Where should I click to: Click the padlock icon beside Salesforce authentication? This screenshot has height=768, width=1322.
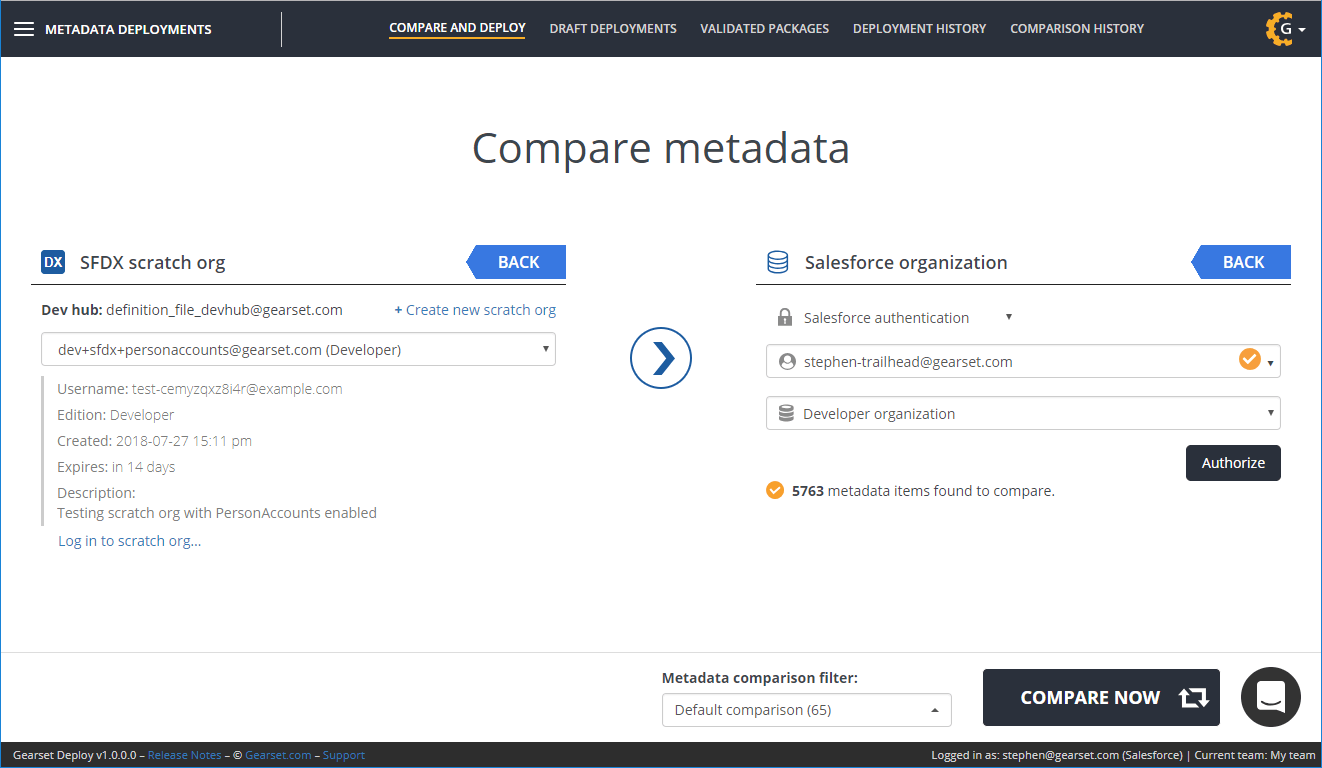pyautogui.click(x=785, y=317)
